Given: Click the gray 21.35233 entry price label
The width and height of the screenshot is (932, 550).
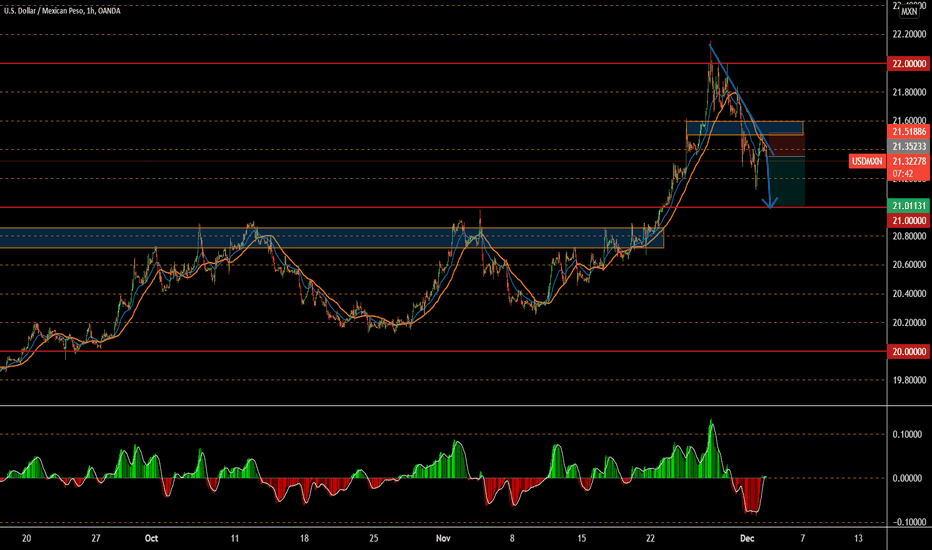Looking at the screenshot, I should click(909, 146).
